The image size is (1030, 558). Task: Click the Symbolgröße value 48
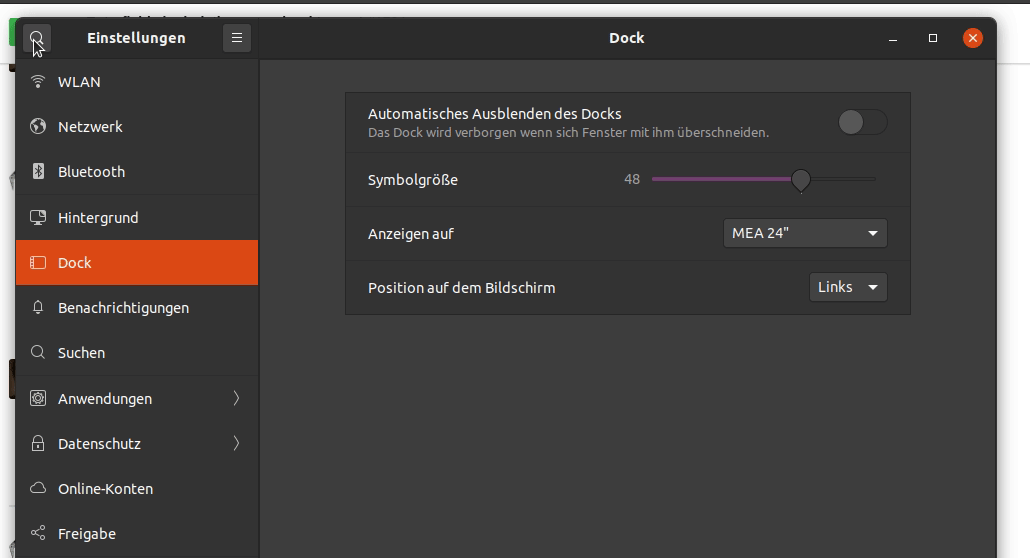click(x=632, y=179)
